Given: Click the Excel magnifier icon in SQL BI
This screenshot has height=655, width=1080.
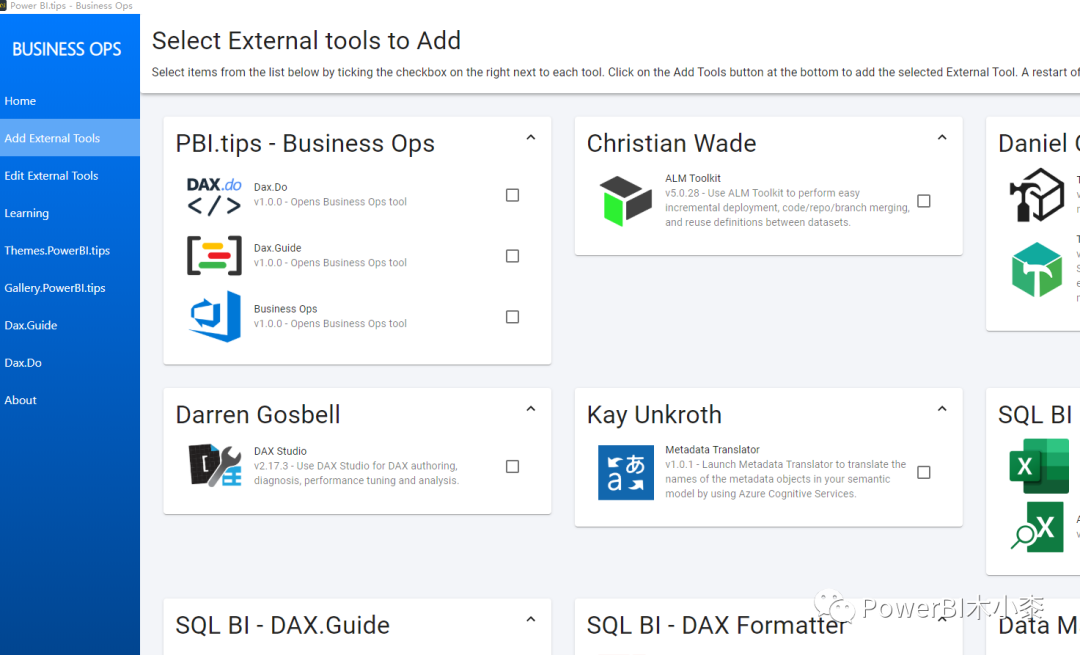Looking at the screenshot, I should [1037, 527].
